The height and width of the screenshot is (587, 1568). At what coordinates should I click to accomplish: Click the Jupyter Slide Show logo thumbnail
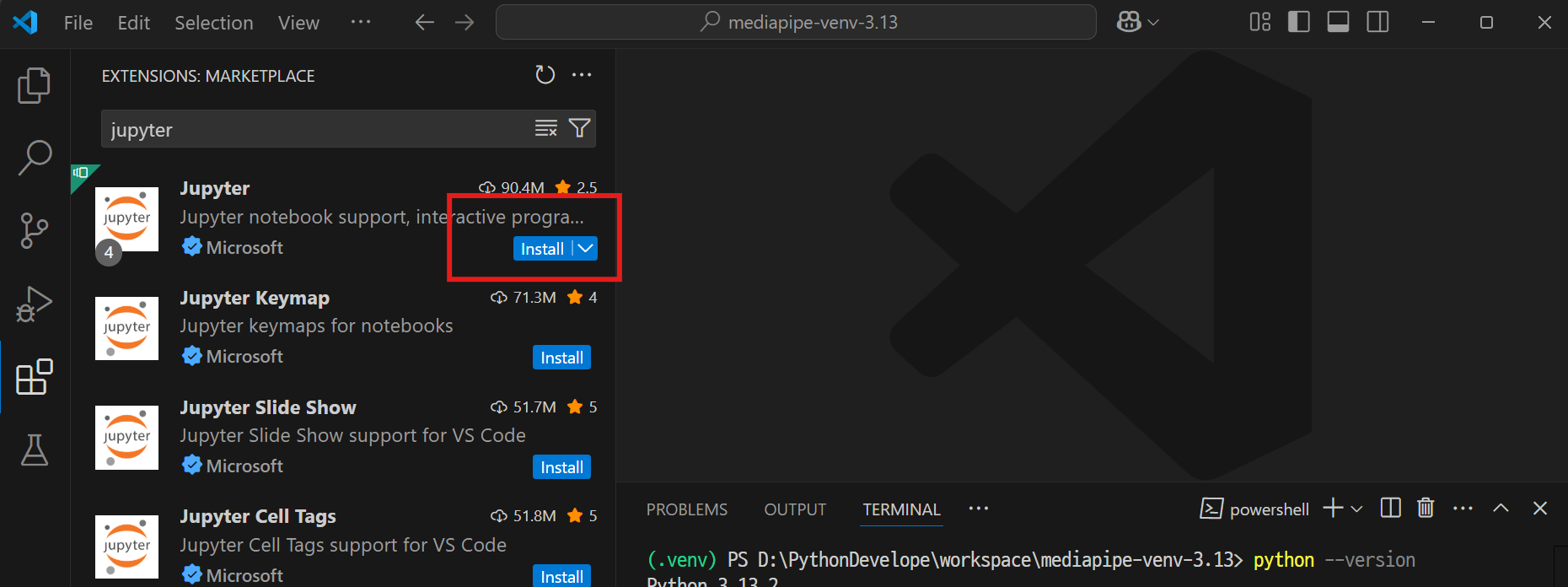coord(126,438)
